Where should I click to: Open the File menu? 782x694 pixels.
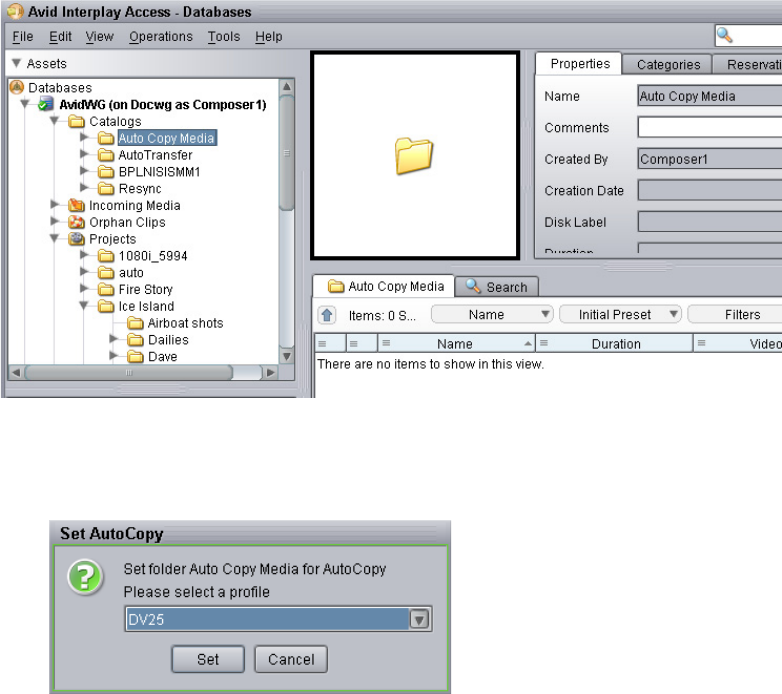click(x=22, y=36)
